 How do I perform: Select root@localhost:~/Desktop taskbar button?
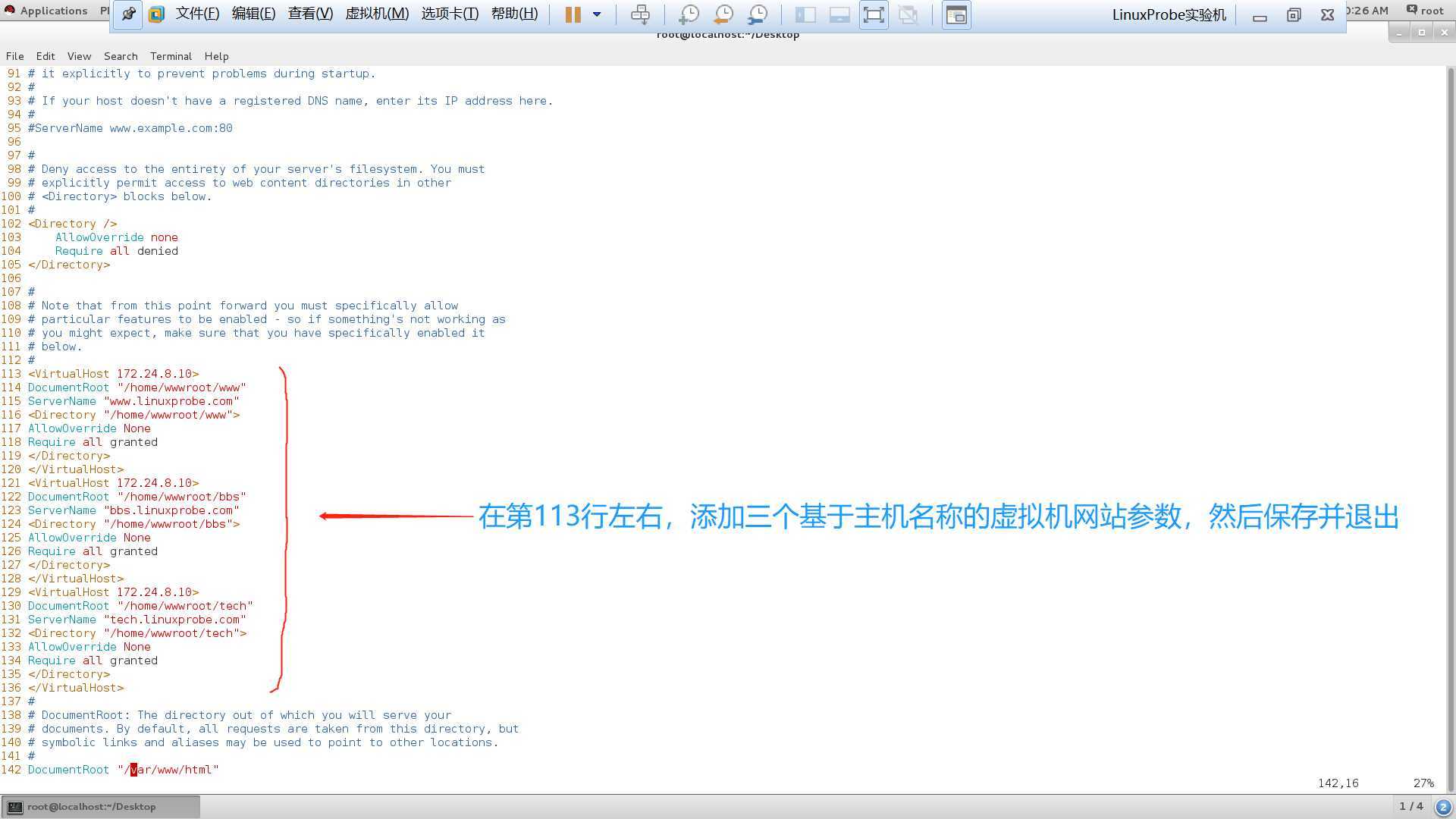click(x=101, y=807)
